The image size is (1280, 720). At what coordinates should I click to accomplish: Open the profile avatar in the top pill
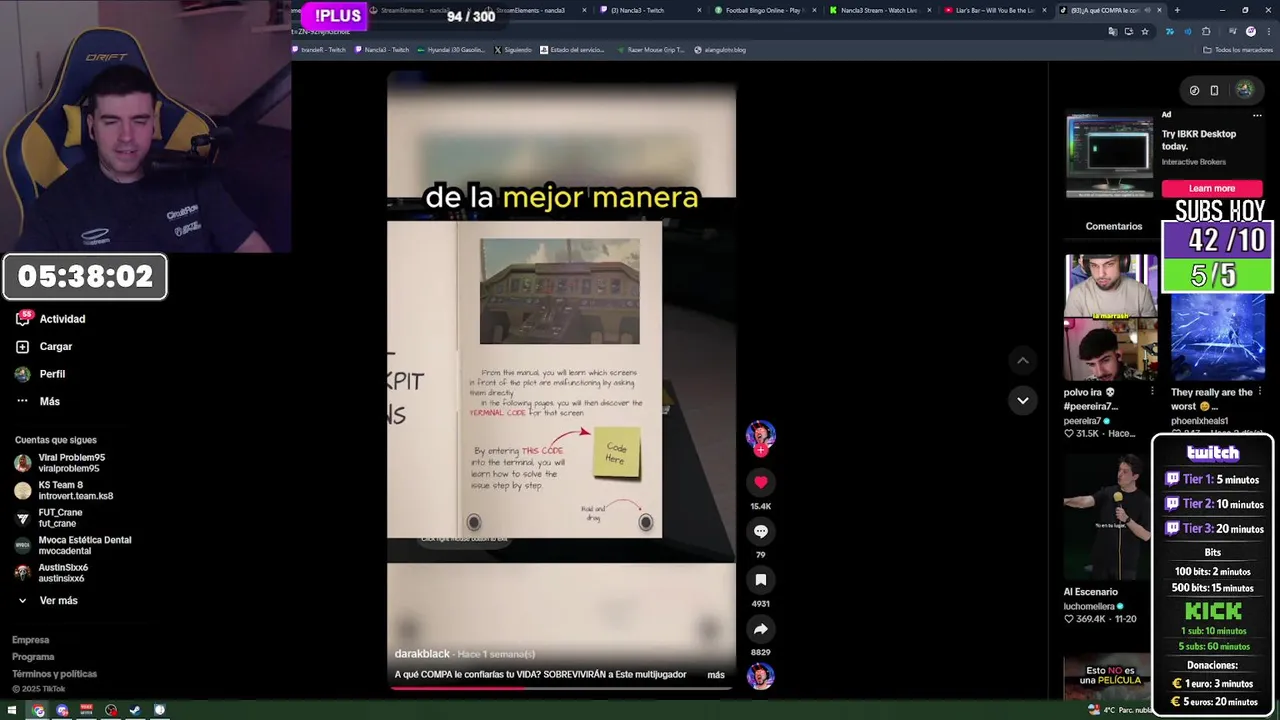[1244, 90]
